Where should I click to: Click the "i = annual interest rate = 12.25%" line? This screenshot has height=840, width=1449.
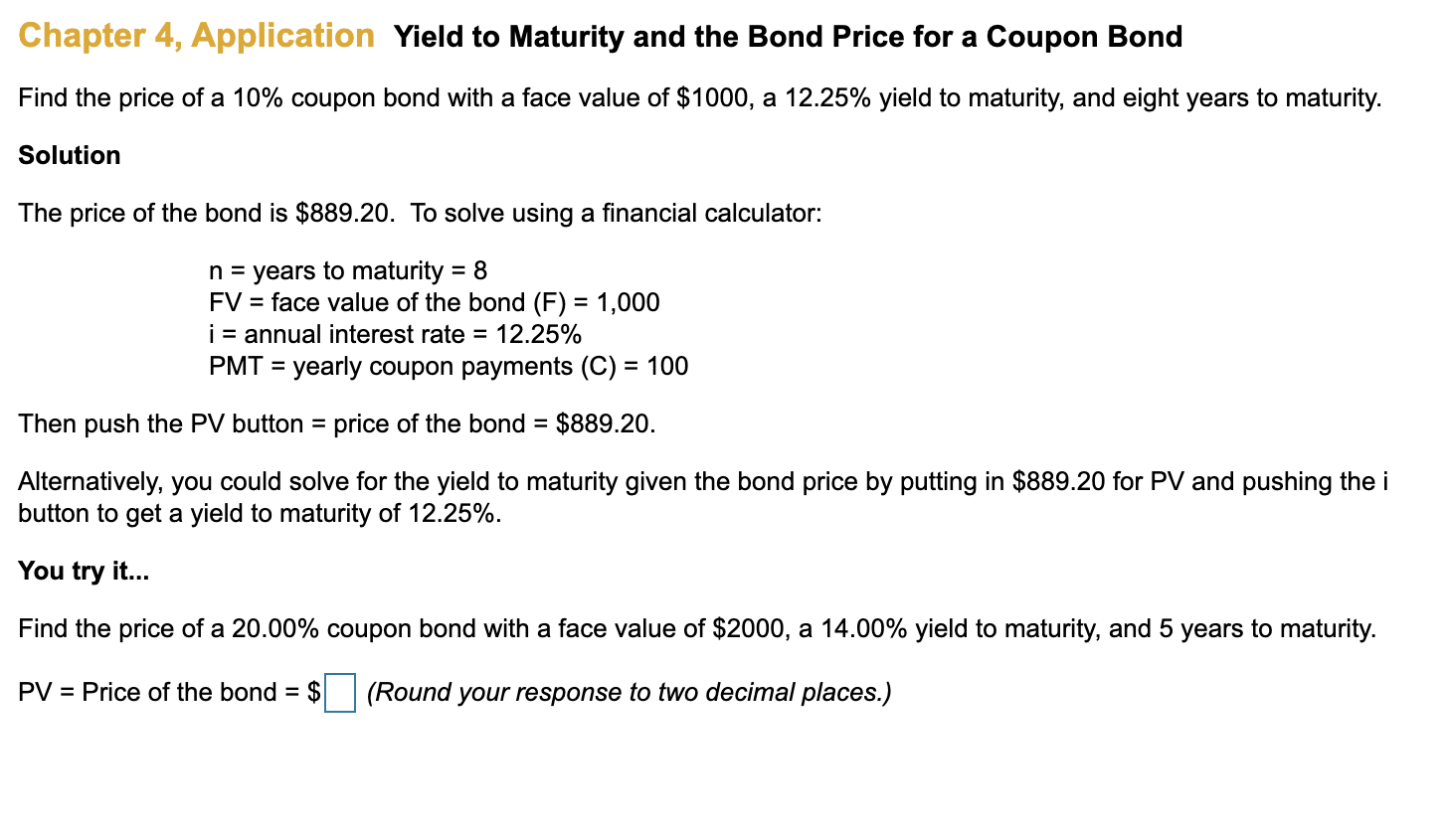coord(395,334)
